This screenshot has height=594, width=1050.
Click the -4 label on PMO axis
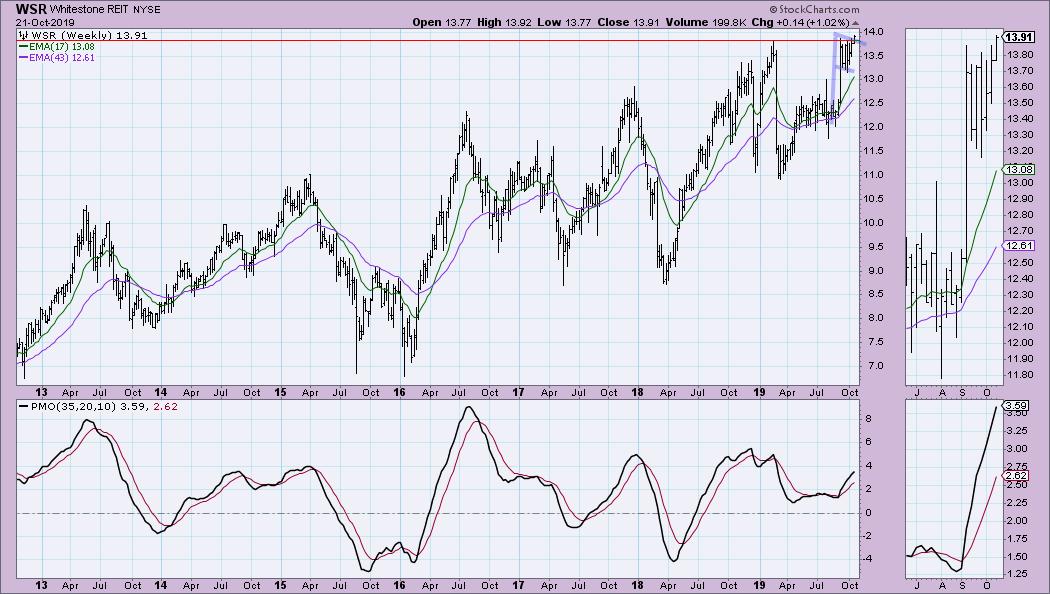coord(869,559)
